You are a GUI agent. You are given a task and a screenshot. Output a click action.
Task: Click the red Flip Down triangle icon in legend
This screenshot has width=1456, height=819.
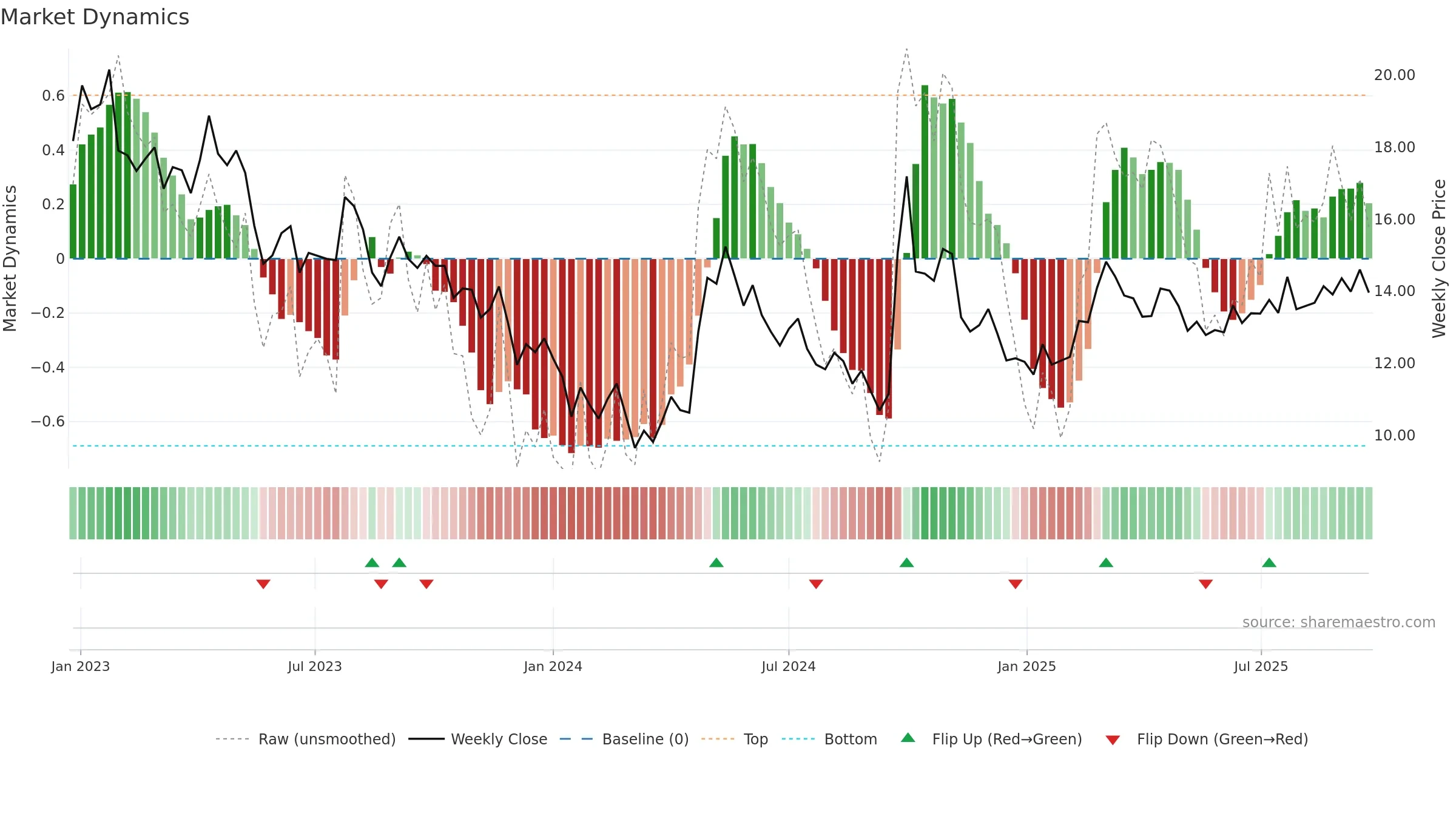point(1113,740)
